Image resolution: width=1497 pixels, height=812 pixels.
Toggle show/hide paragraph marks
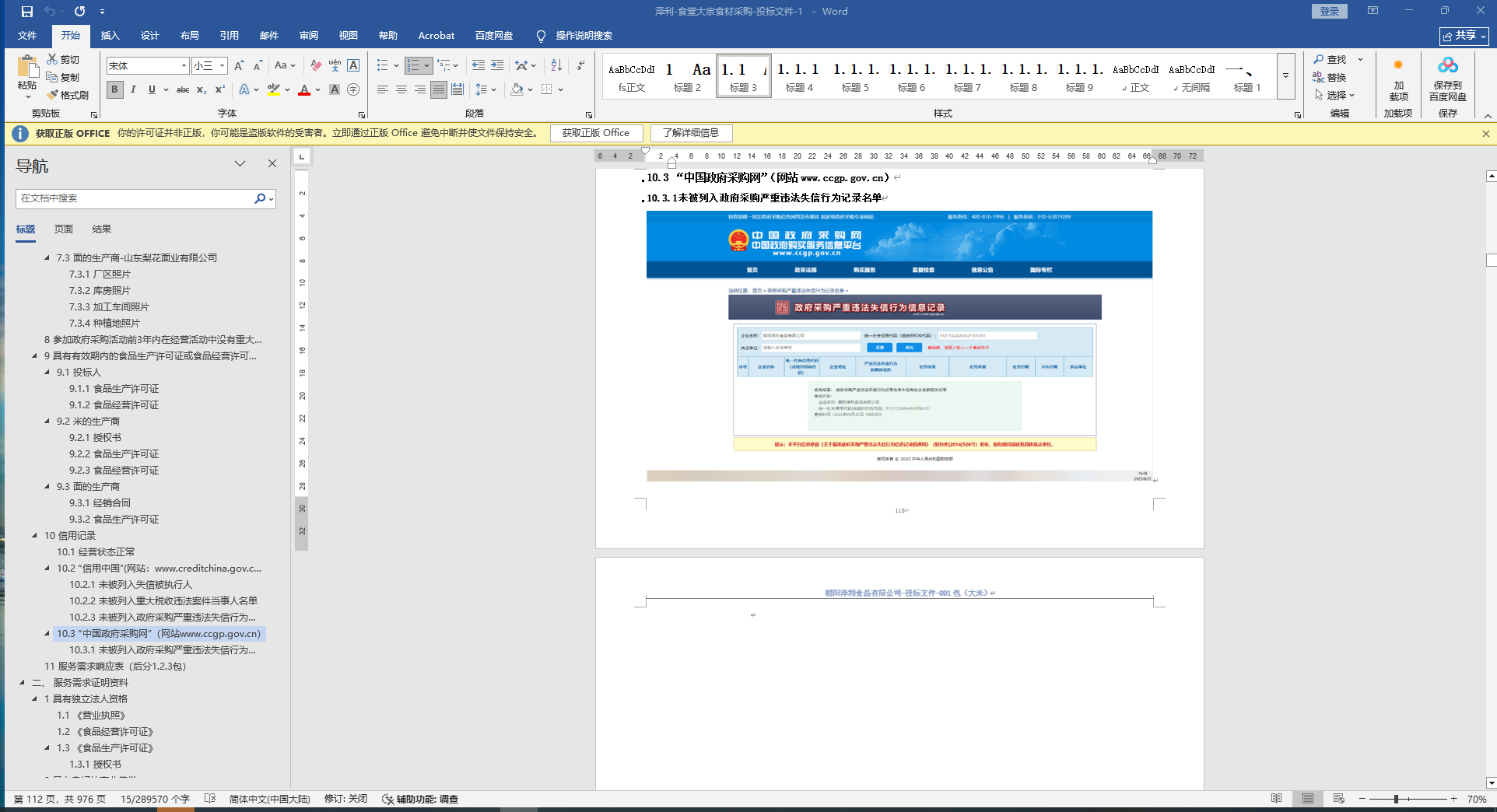580,65
